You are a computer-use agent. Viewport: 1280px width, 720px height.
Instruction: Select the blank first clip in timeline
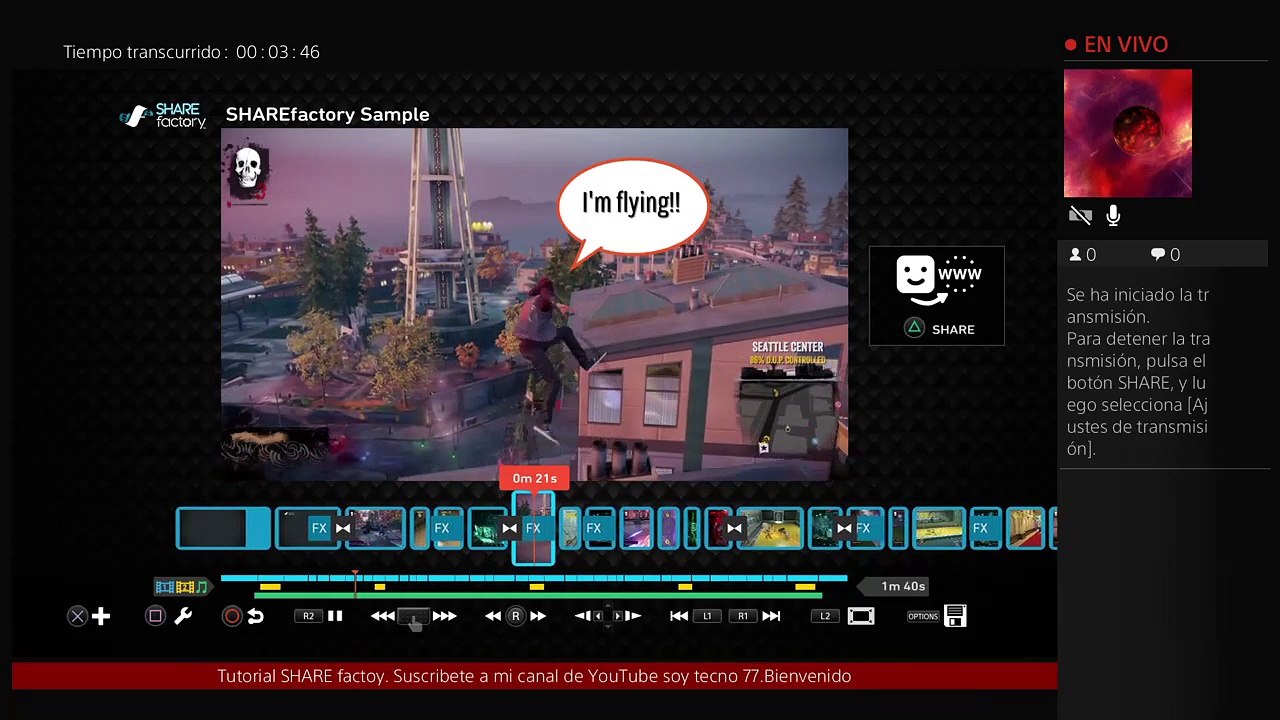[x=223, y=528]
